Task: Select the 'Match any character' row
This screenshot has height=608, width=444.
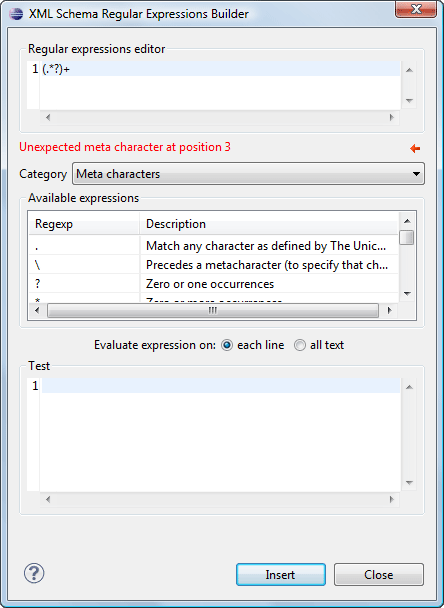Action: [x=214, y=246]
